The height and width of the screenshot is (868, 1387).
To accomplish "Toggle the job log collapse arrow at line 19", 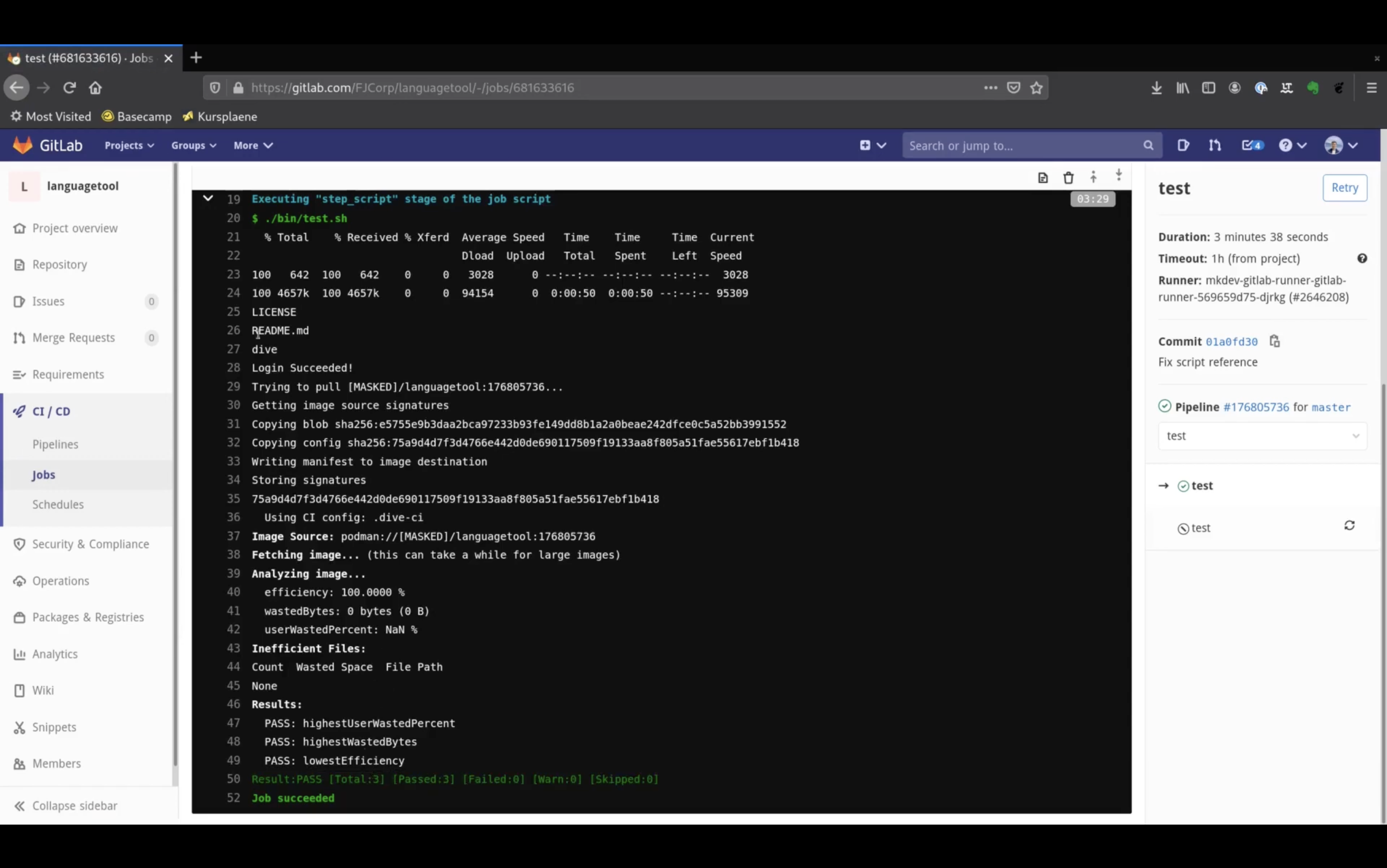I will (208, 198).
